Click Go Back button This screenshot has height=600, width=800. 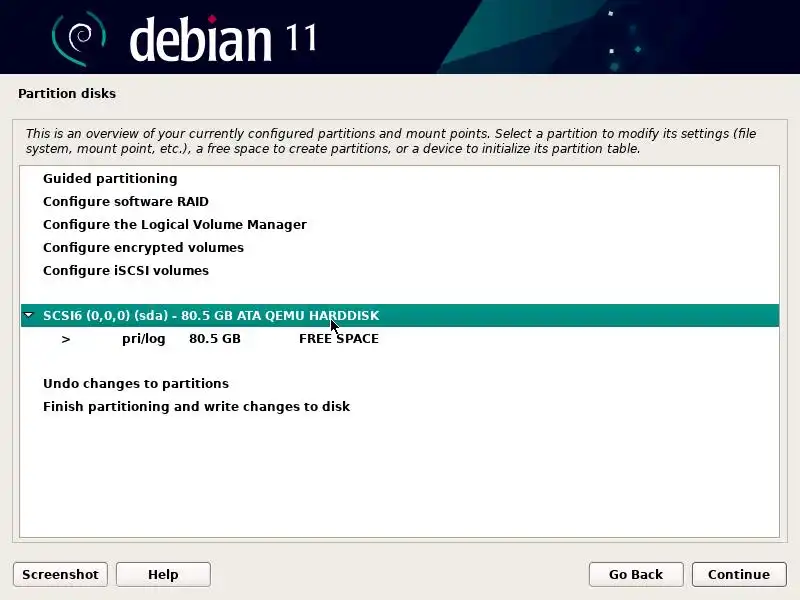(x=636, y=574)
